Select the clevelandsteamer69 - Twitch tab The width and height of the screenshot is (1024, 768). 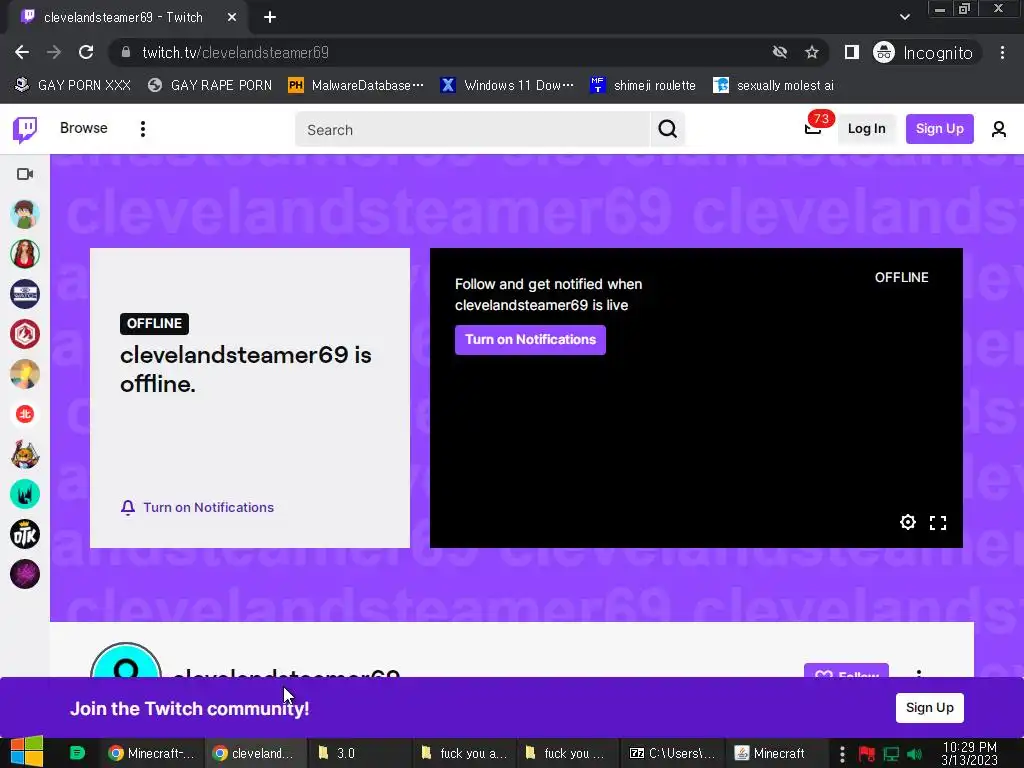click(124, 18)
